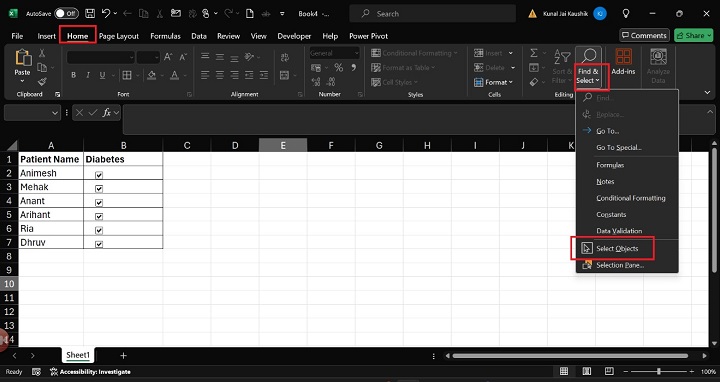Toggle Underline formatting
Viewport: 720px width, 382px height.
click(x=102, y=75)
